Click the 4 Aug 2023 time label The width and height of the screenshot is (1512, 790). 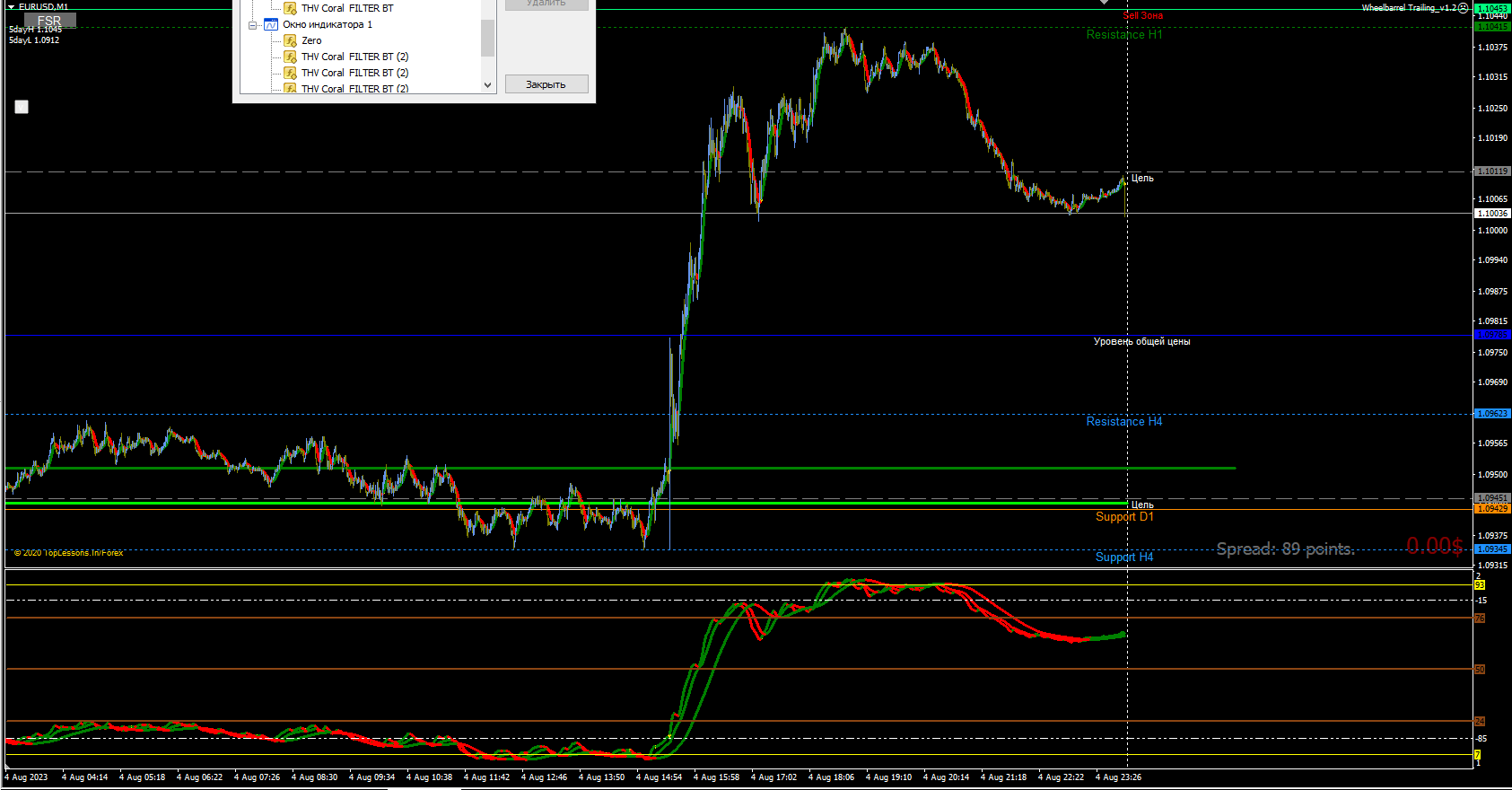(x=26, y=777)
